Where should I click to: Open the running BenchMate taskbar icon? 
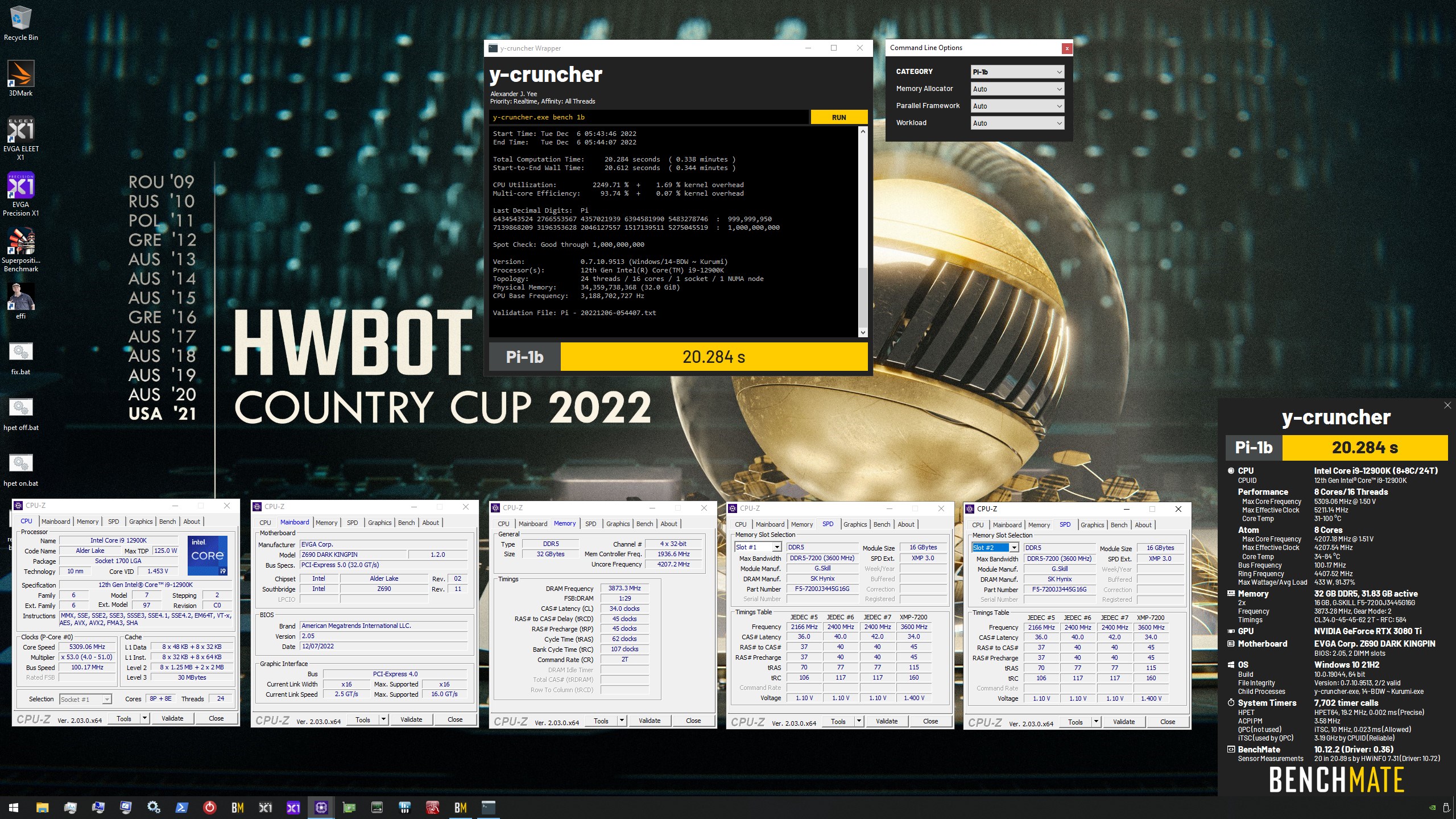[x=461, y=808]
